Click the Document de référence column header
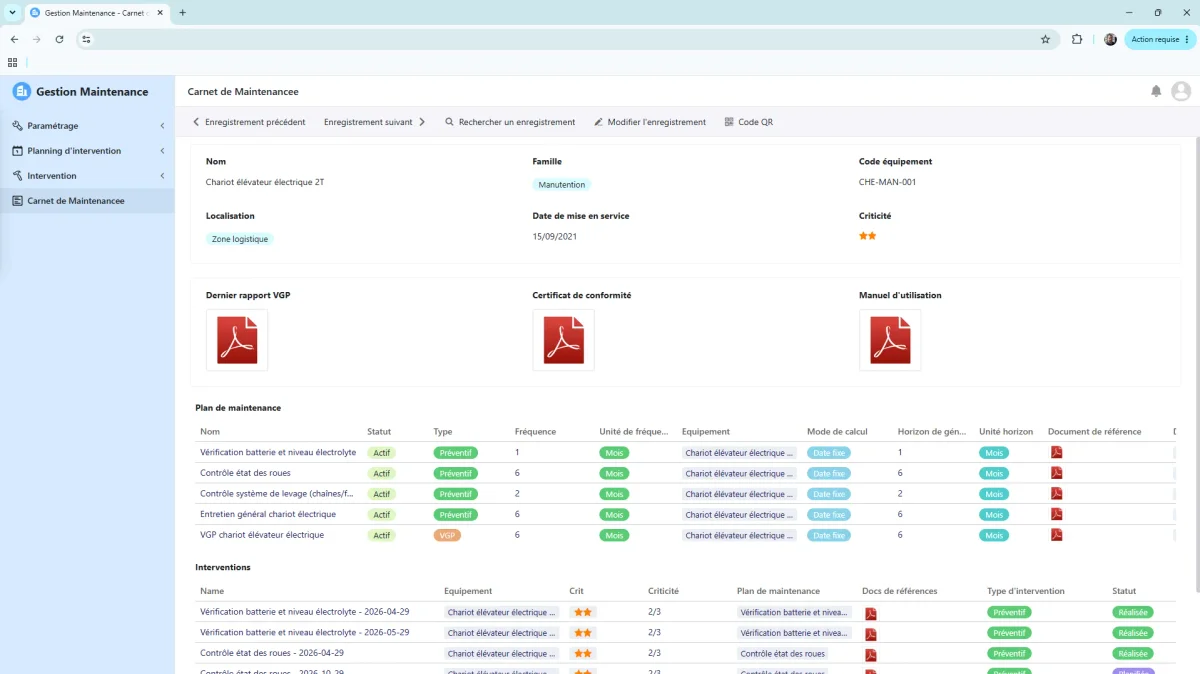The height and width of the screenshot is (674, 1200). tap(1094, 432)
